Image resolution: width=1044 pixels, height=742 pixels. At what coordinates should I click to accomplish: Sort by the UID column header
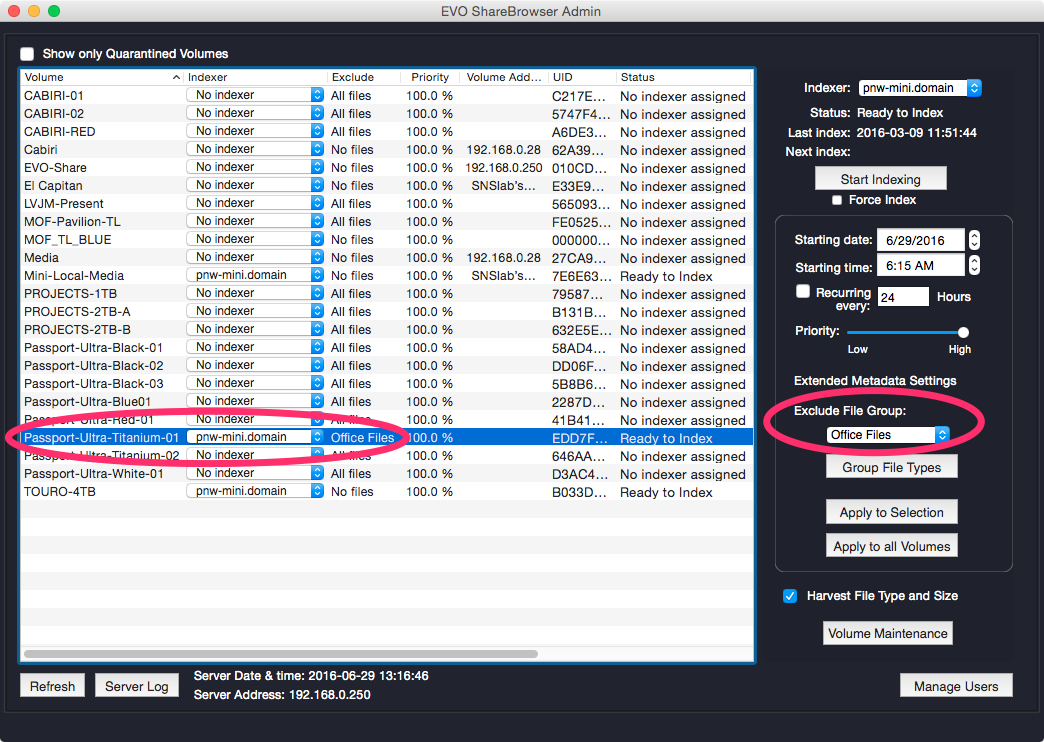(x=581, y=77)
